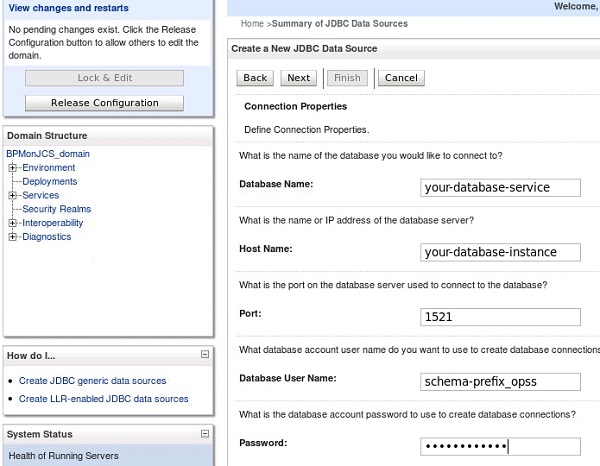Open Security Realms in Domain Structure

point(57,209)
